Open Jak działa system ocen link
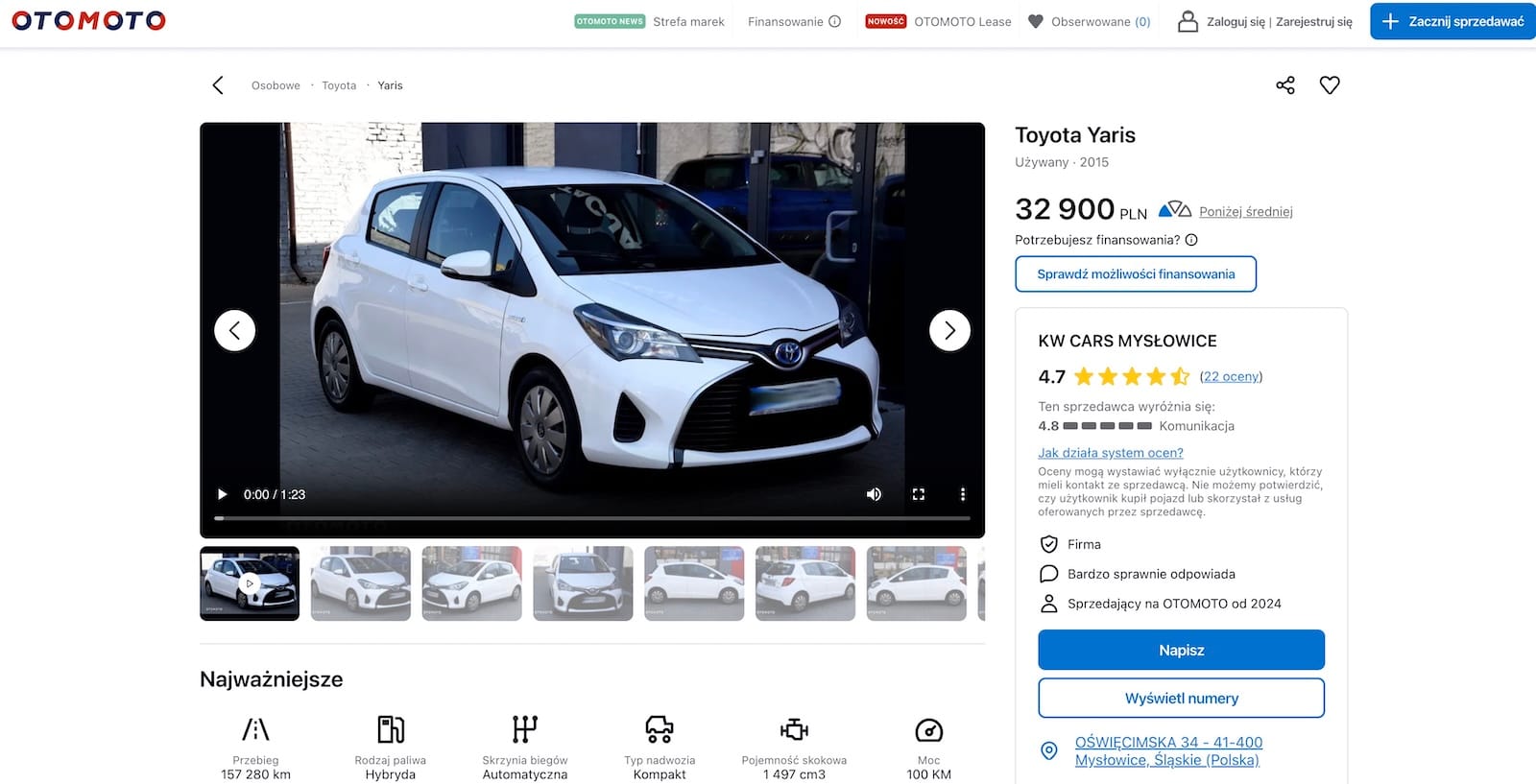This screenshot has width=1536, height=784. 1111,453
